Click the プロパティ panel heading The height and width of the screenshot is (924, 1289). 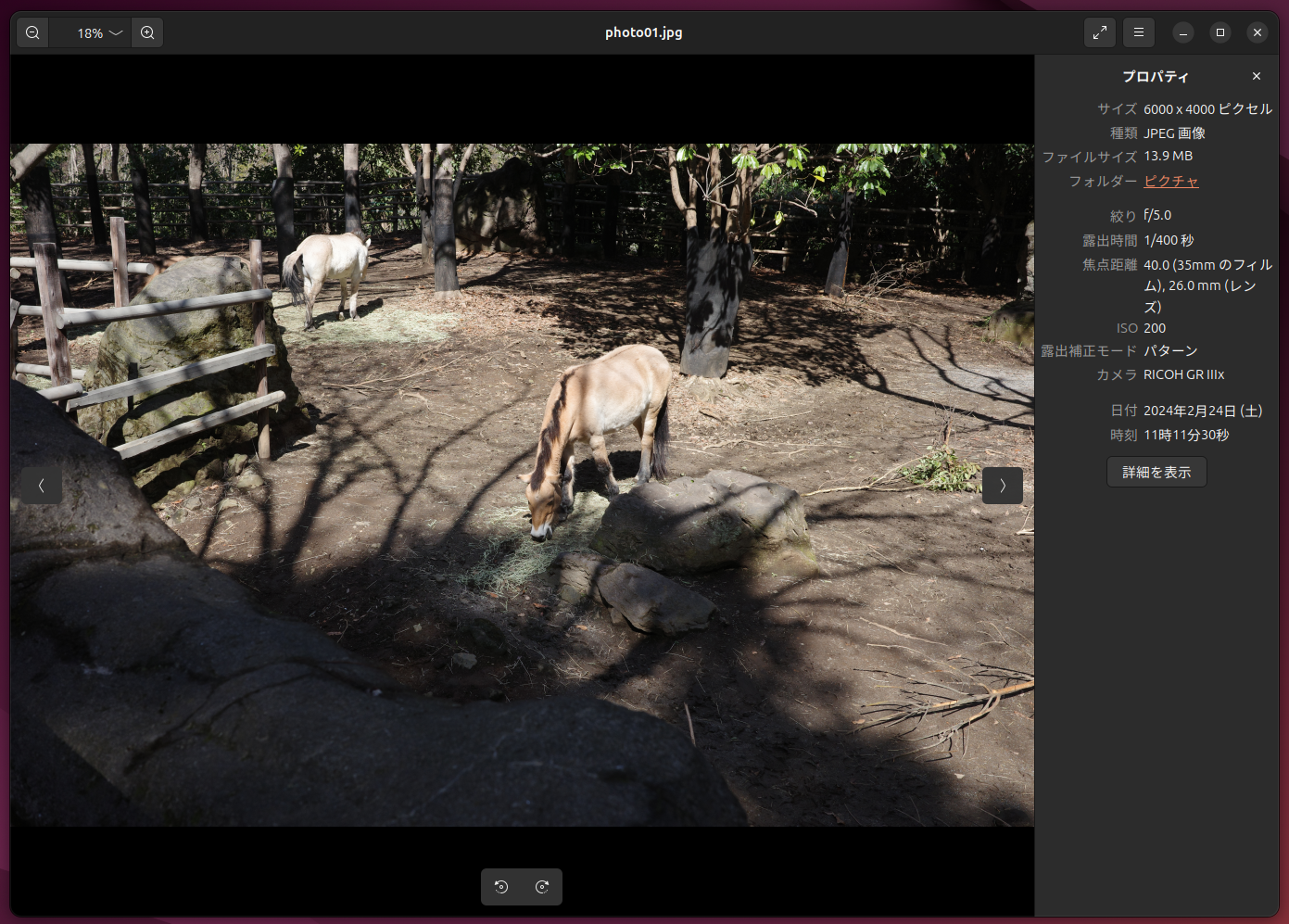pos(1155,76)
